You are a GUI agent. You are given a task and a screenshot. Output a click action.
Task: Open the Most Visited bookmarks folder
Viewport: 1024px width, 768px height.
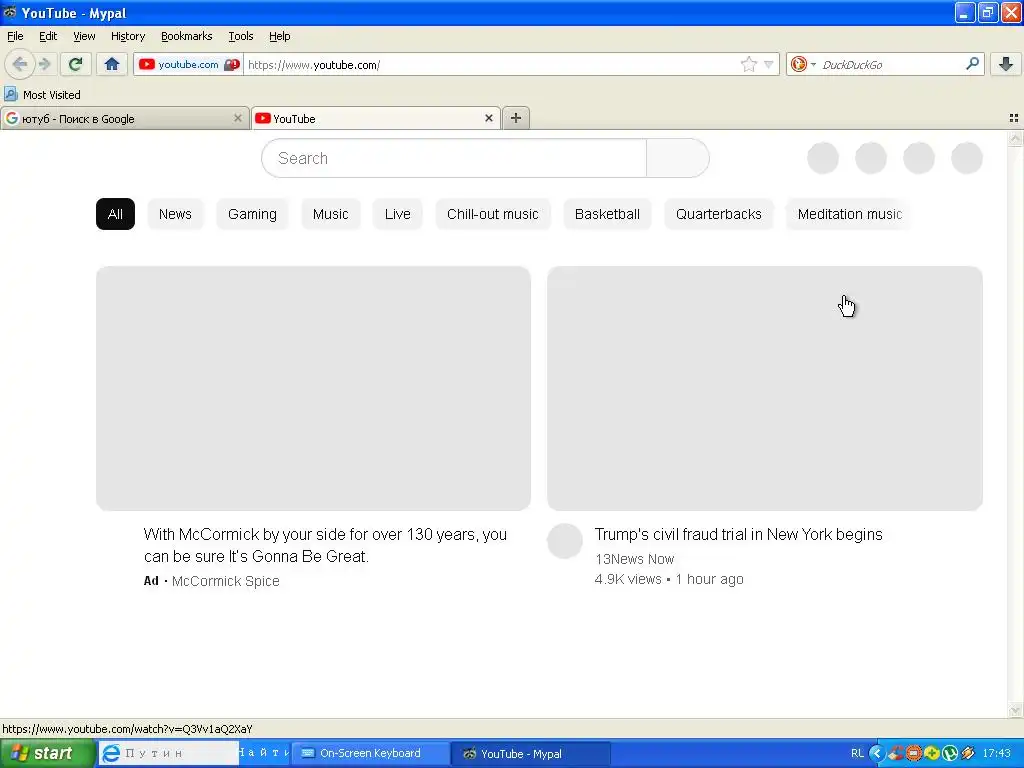[x=42, y=95]
